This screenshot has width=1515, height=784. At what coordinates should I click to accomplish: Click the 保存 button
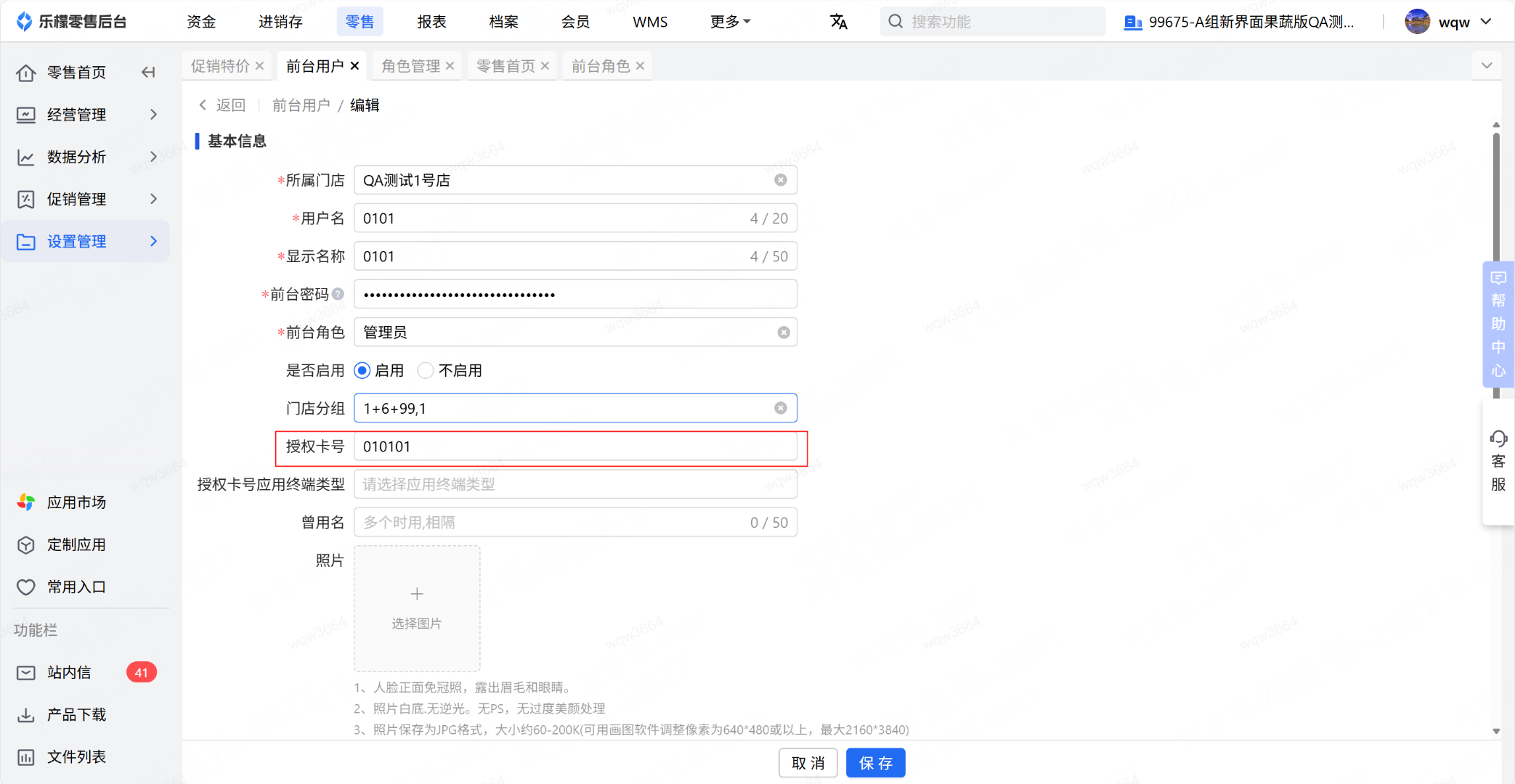click(875, 763)
